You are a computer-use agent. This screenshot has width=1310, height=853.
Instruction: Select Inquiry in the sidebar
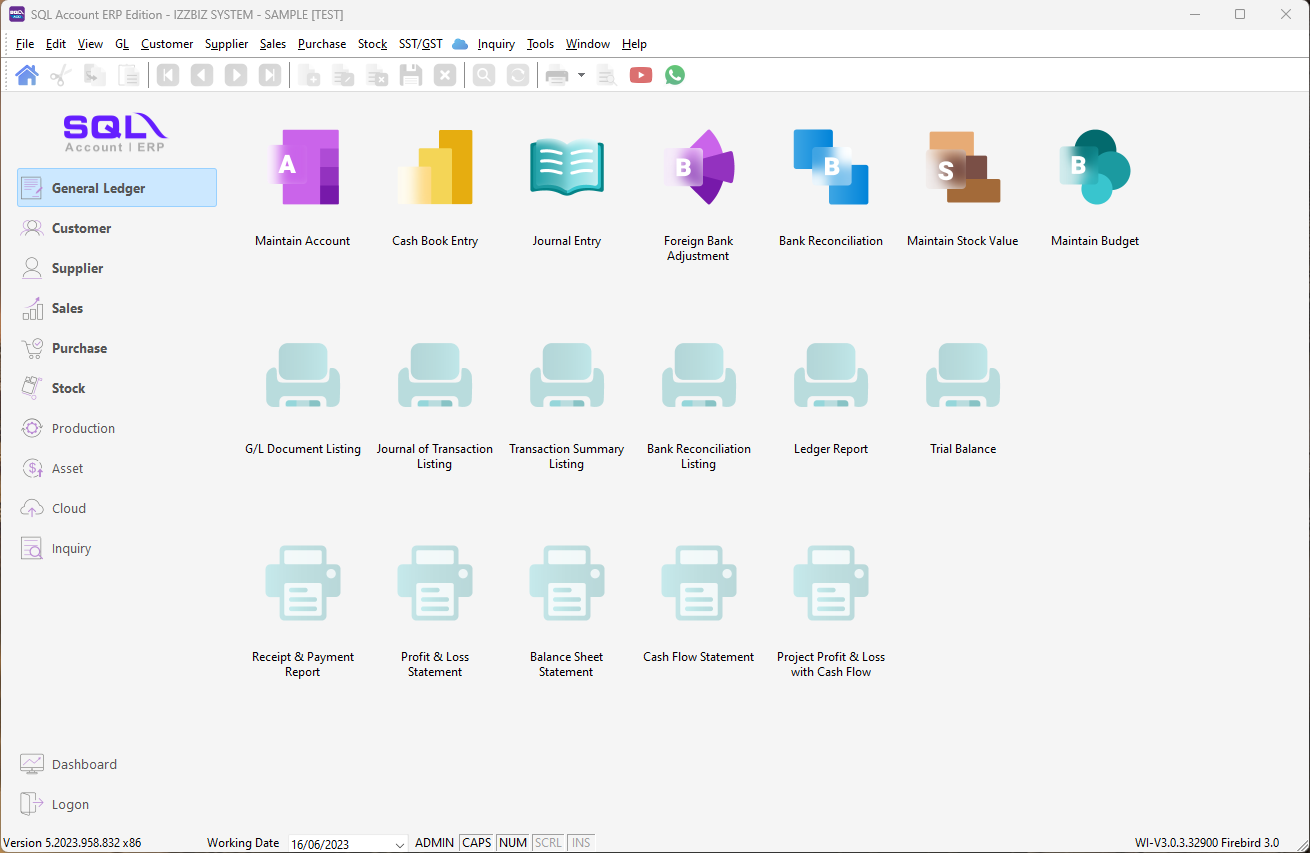tap(117, 548)
